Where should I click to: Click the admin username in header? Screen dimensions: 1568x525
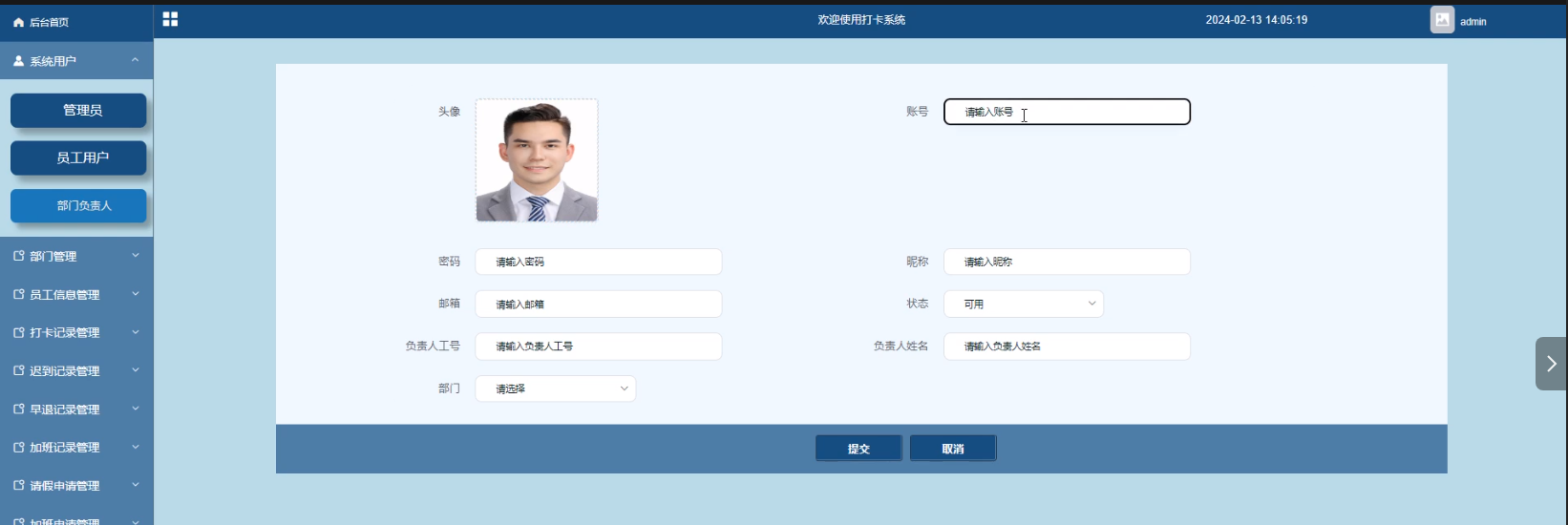[x=1473, y=21]
